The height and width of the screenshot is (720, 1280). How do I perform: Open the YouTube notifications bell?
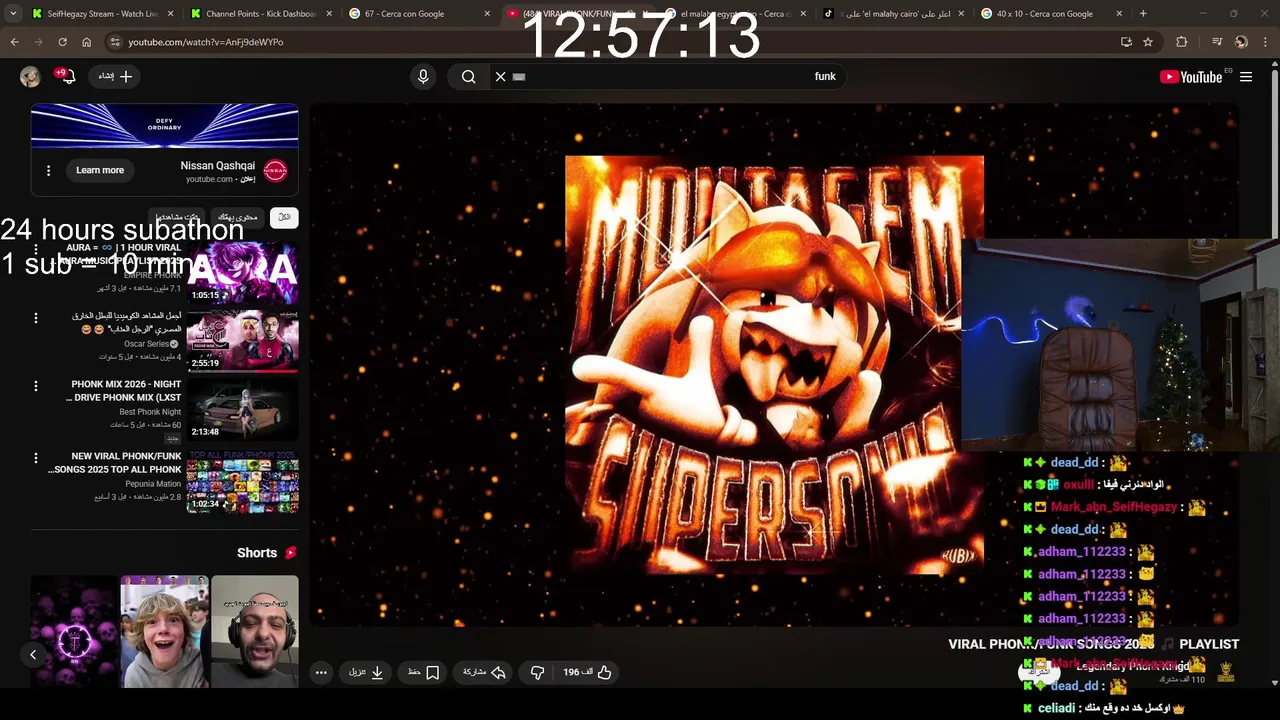[x=68, y=76]
